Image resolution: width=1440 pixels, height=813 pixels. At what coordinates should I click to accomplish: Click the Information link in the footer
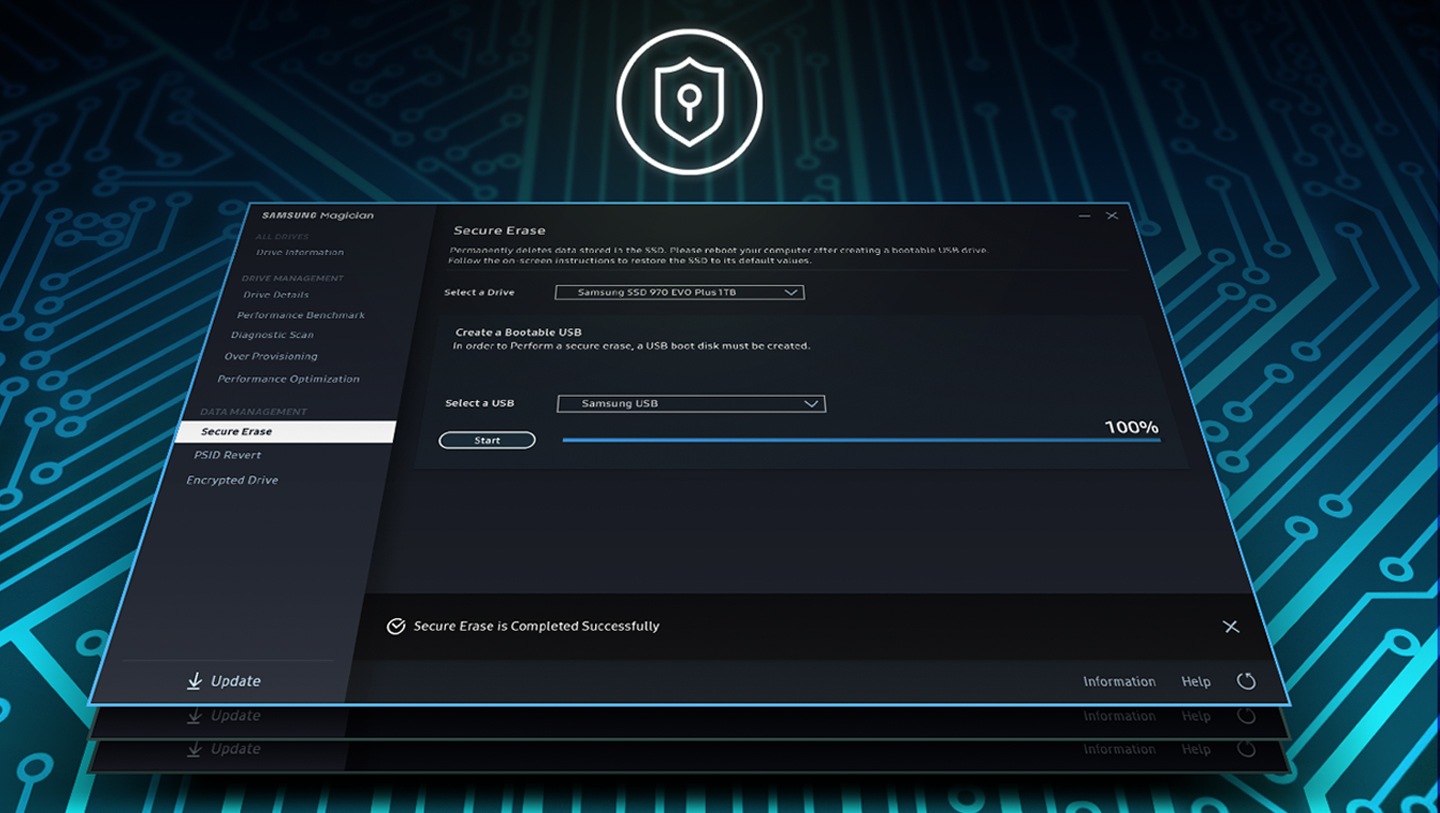[x=1119, y=681]
